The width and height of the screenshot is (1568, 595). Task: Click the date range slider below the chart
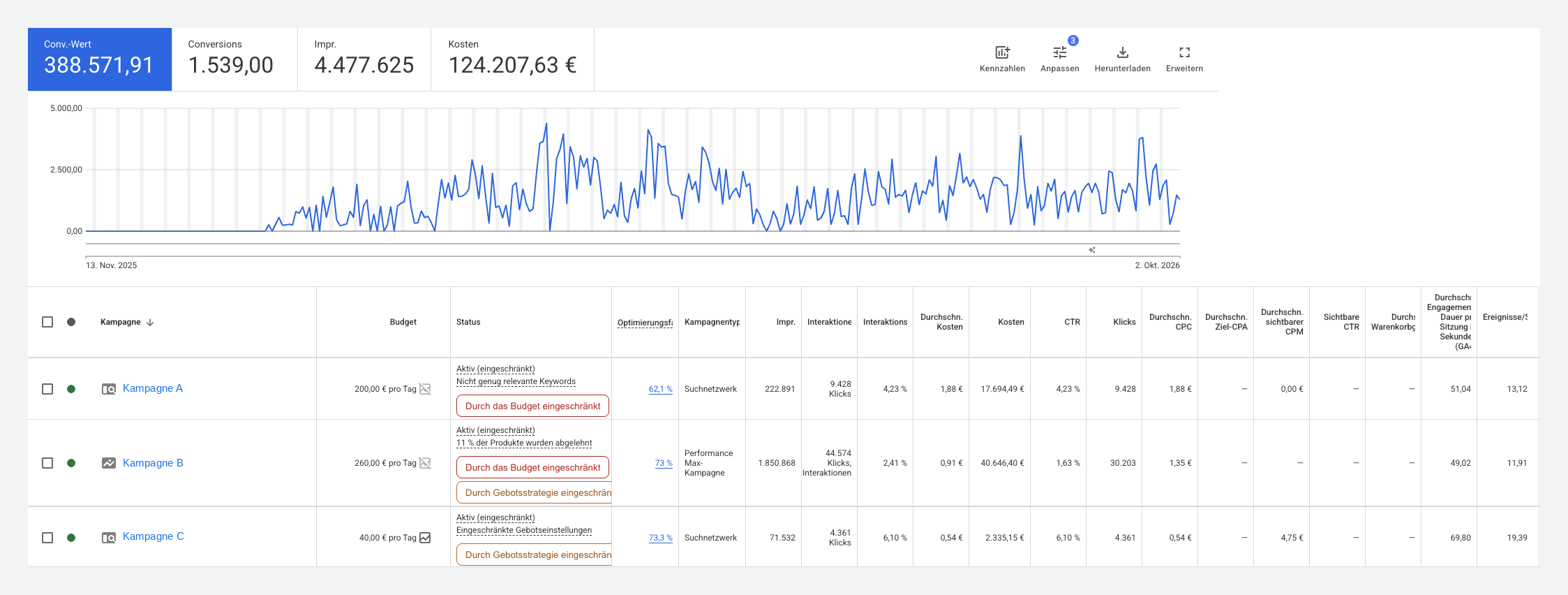pos(632,250)
